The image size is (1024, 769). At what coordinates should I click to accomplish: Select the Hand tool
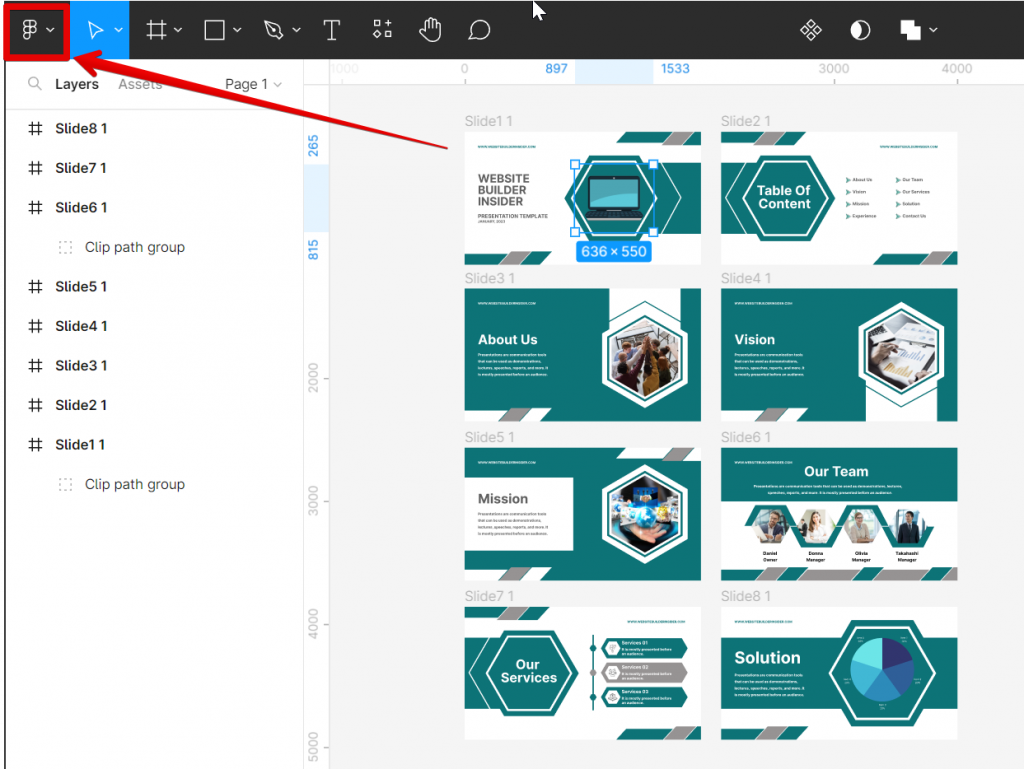(x=430, y=29)
